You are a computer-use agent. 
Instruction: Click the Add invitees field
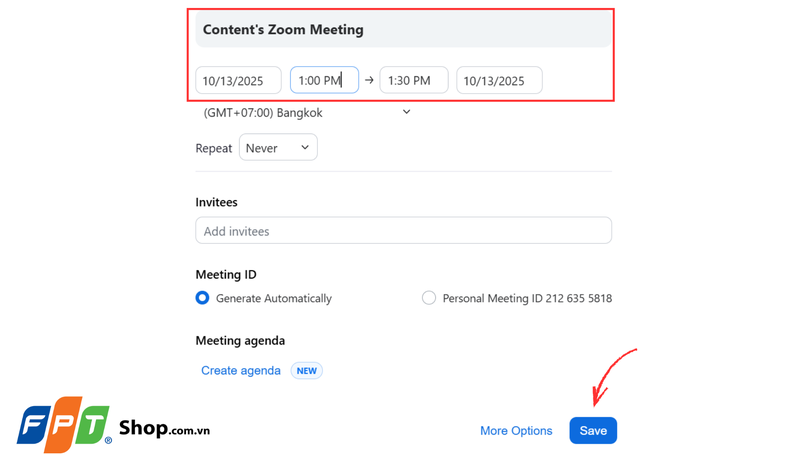(403, 231)
